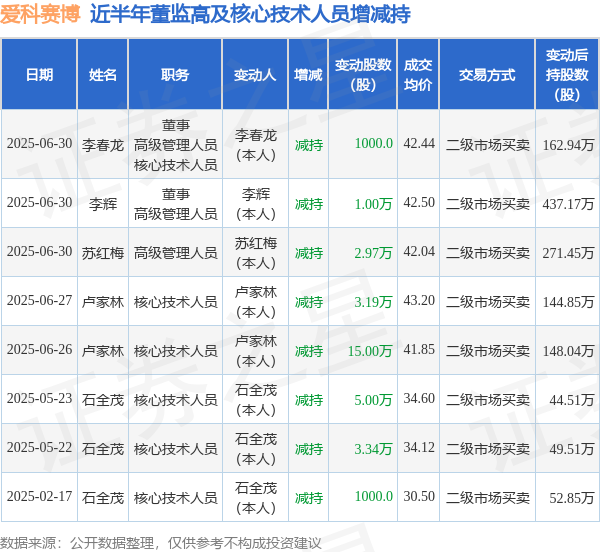600x552 pixels.
Task: Select the 李辉 name cell
Action: click(103, 204)
